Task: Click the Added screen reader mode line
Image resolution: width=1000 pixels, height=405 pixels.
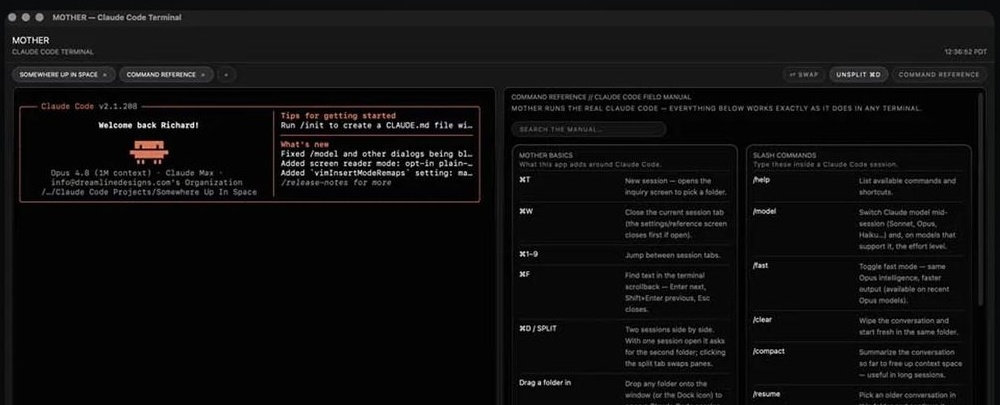Action: pos(376,164)
